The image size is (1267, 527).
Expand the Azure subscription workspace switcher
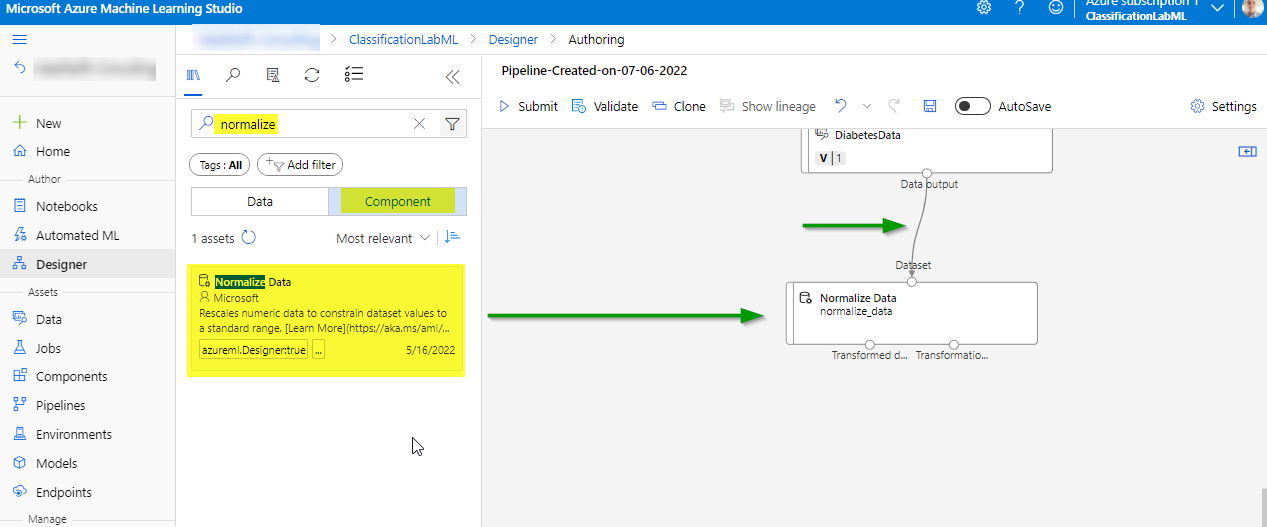(1217, 9)
